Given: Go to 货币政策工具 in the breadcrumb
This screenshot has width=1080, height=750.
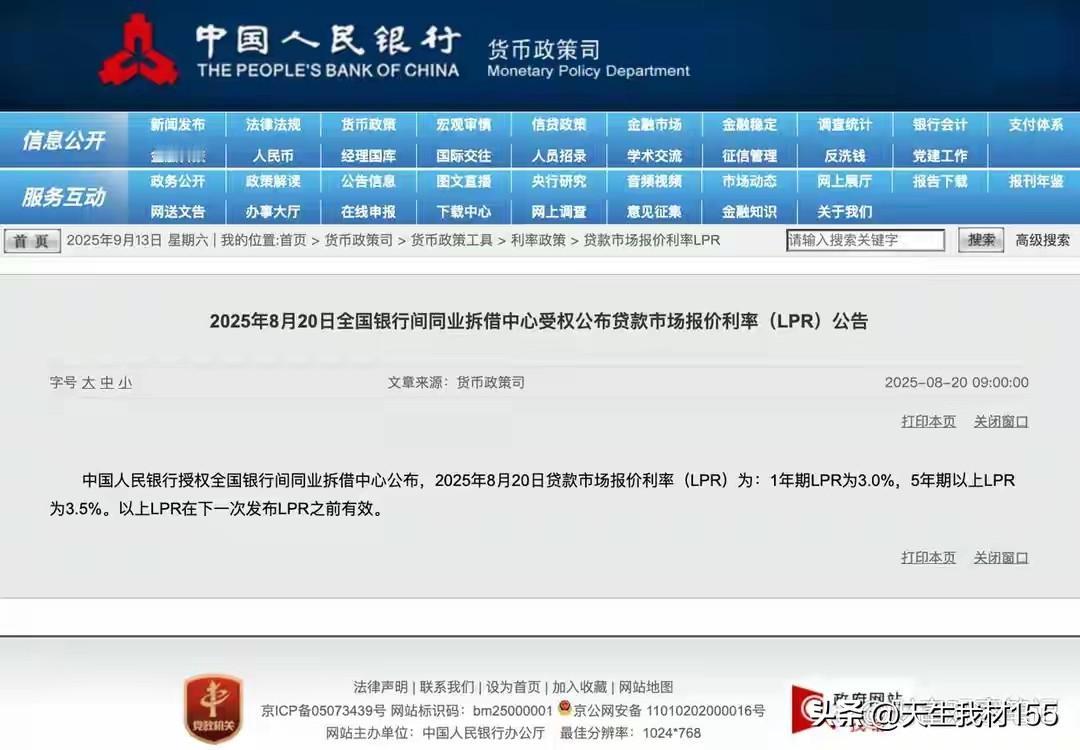Looking at the screenshot, I should tap(452, 240).
